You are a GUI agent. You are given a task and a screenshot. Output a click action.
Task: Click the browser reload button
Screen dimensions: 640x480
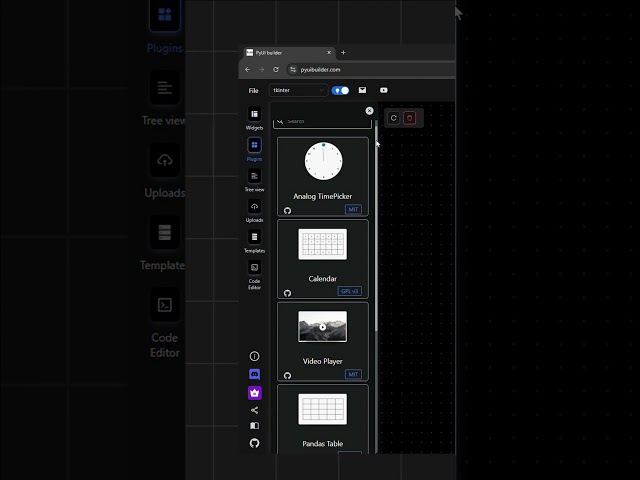(276, 70)
